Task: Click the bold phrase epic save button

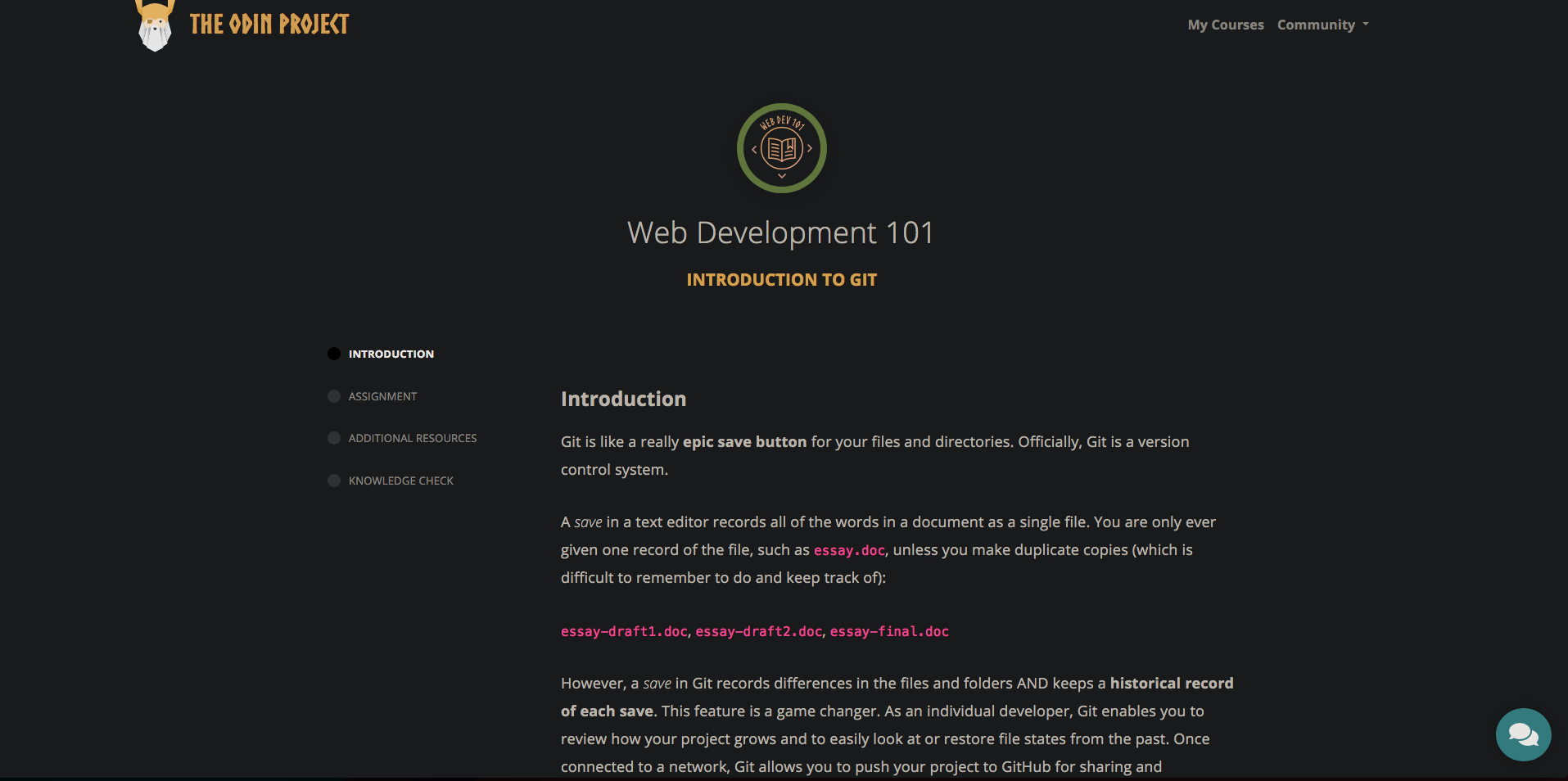Action: (745, 442)
